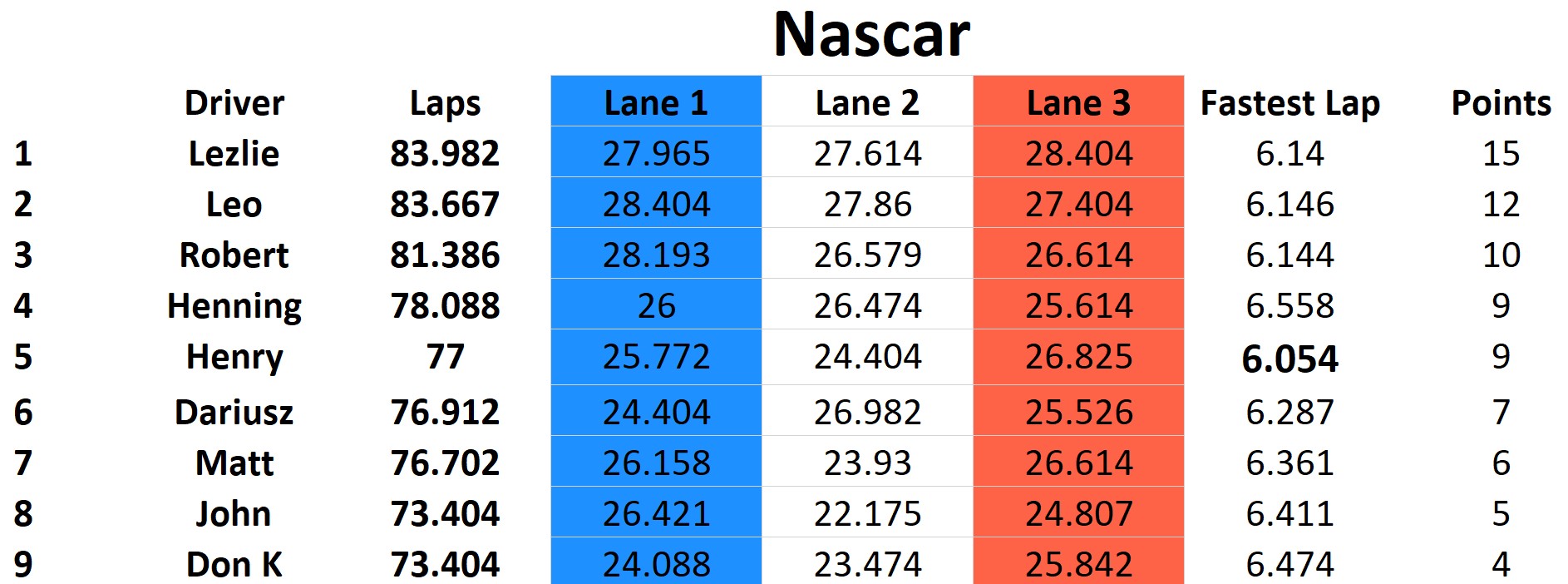Select the Points column header
This screenshot has height=584, width=1568.
(1501, 103)
